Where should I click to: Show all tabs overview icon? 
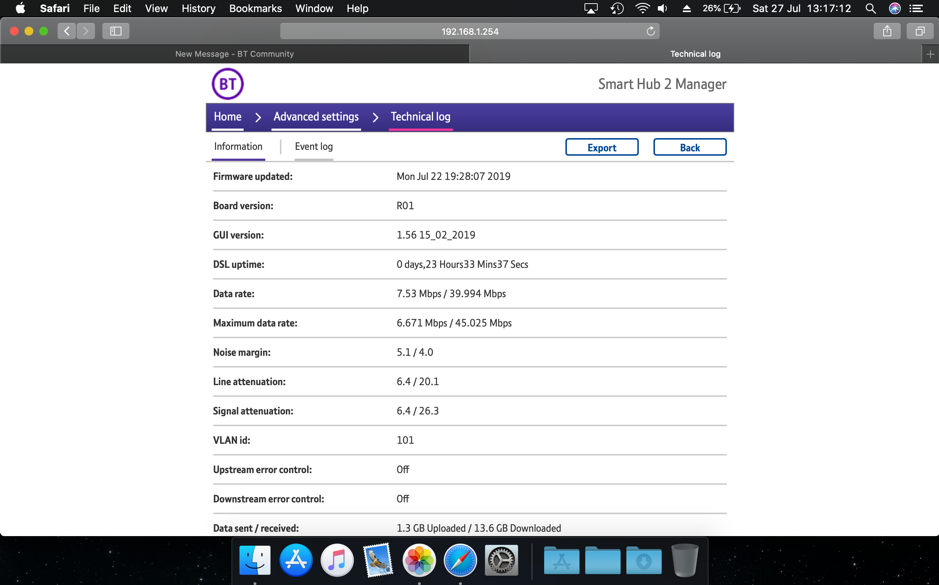919,31
